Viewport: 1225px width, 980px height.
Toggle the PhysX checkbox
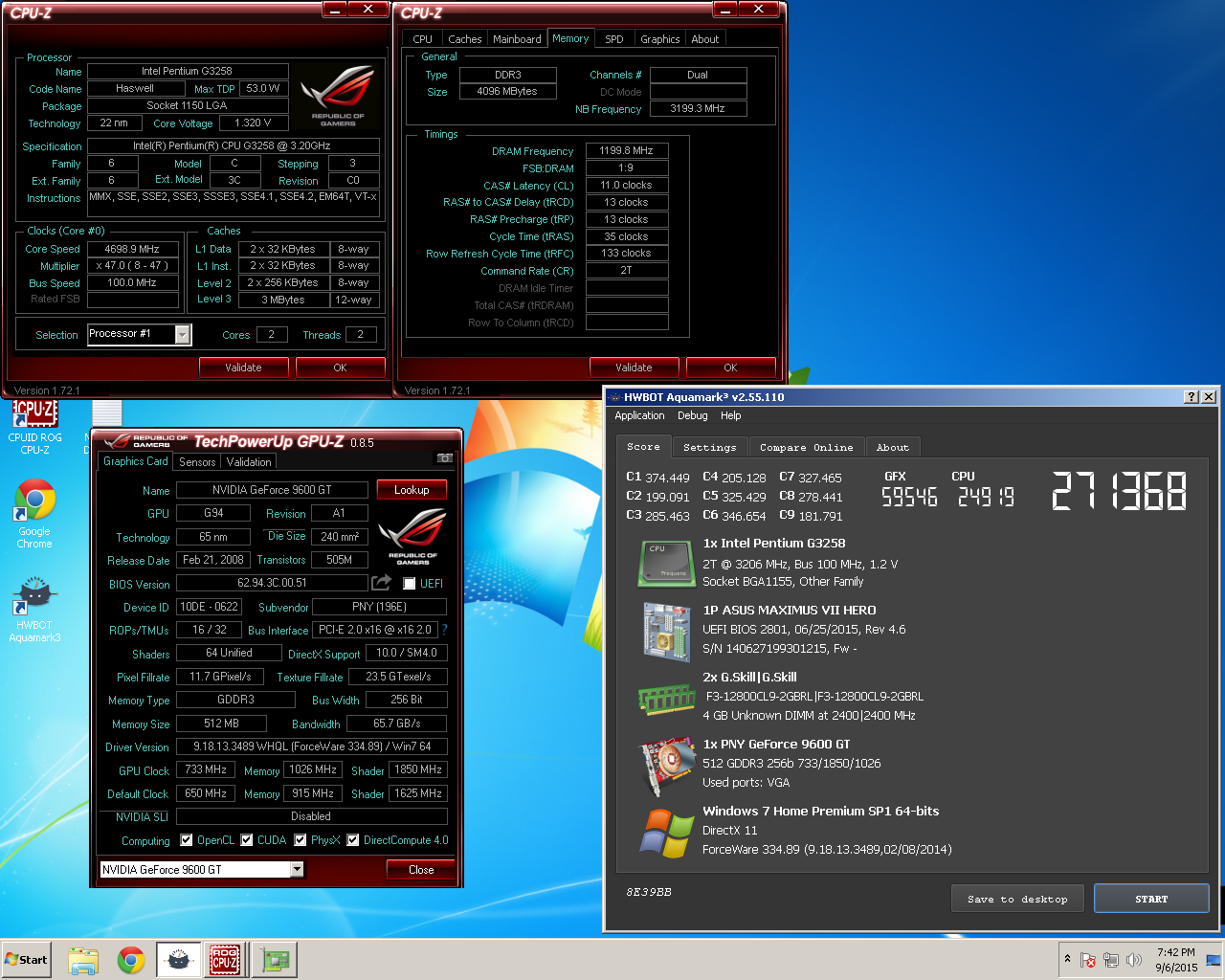pyautogui.click(x=301, y=840)
